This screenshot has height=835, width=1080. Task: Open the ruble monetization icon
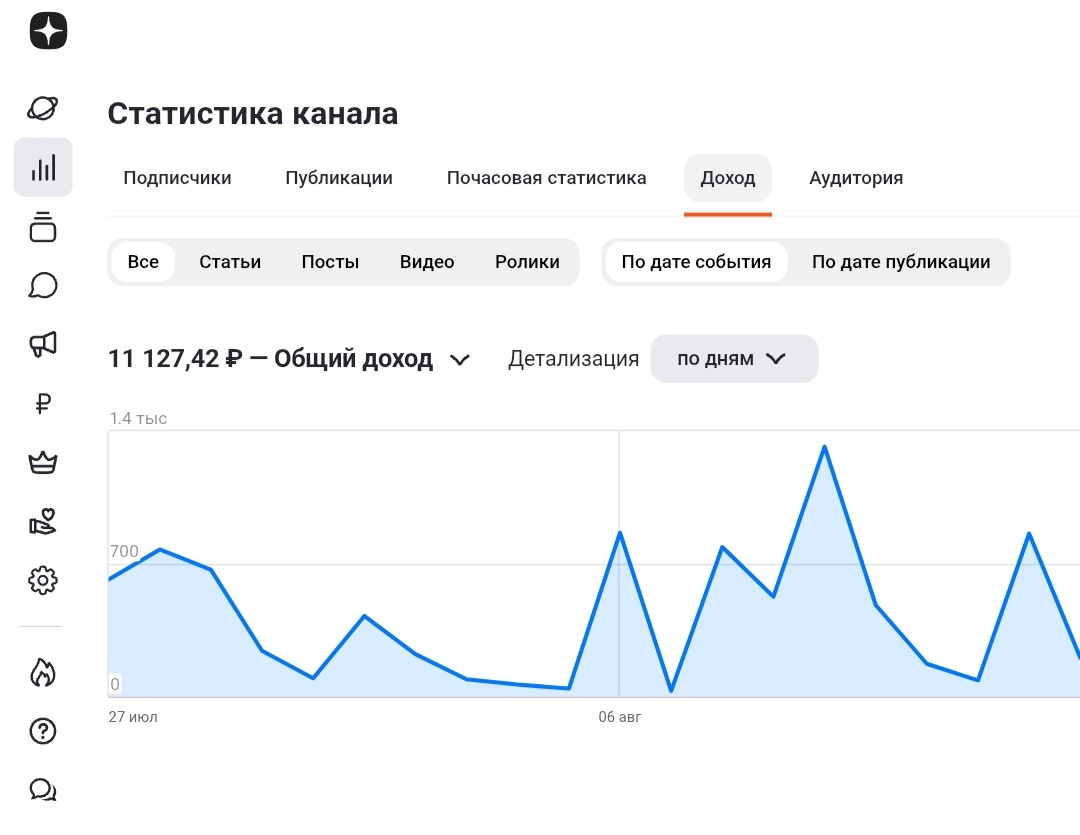pyautogui.click(x=43, y=403)
